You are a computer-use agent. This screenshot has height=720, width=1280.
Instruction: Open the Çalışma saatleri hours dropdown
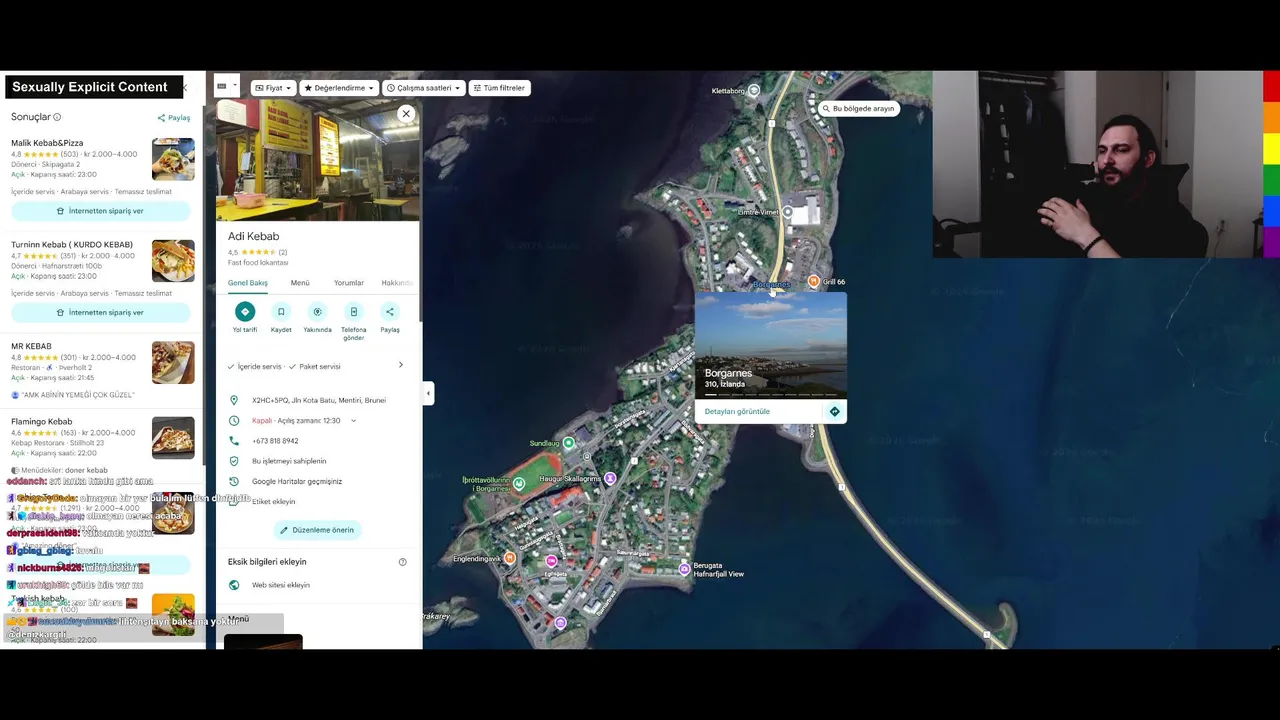424,88
